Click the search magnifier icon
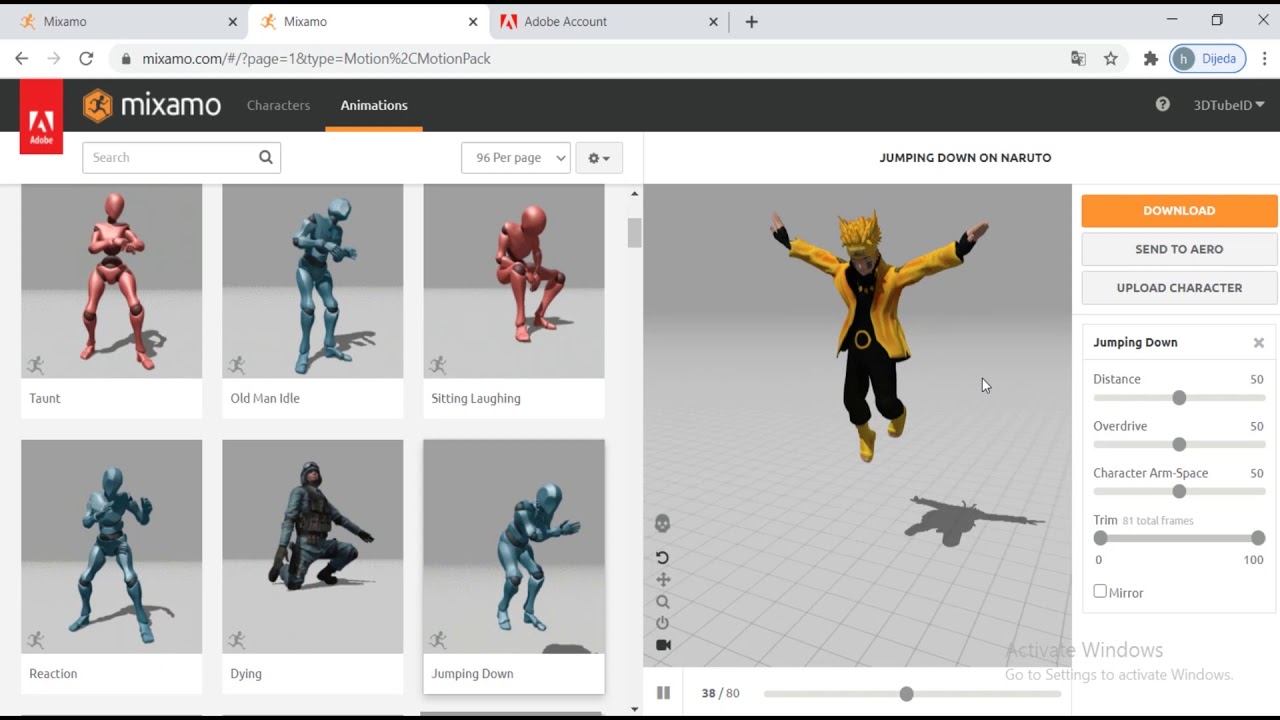The width and height of the screenshot is (1280, 720). tap(265, 157)
